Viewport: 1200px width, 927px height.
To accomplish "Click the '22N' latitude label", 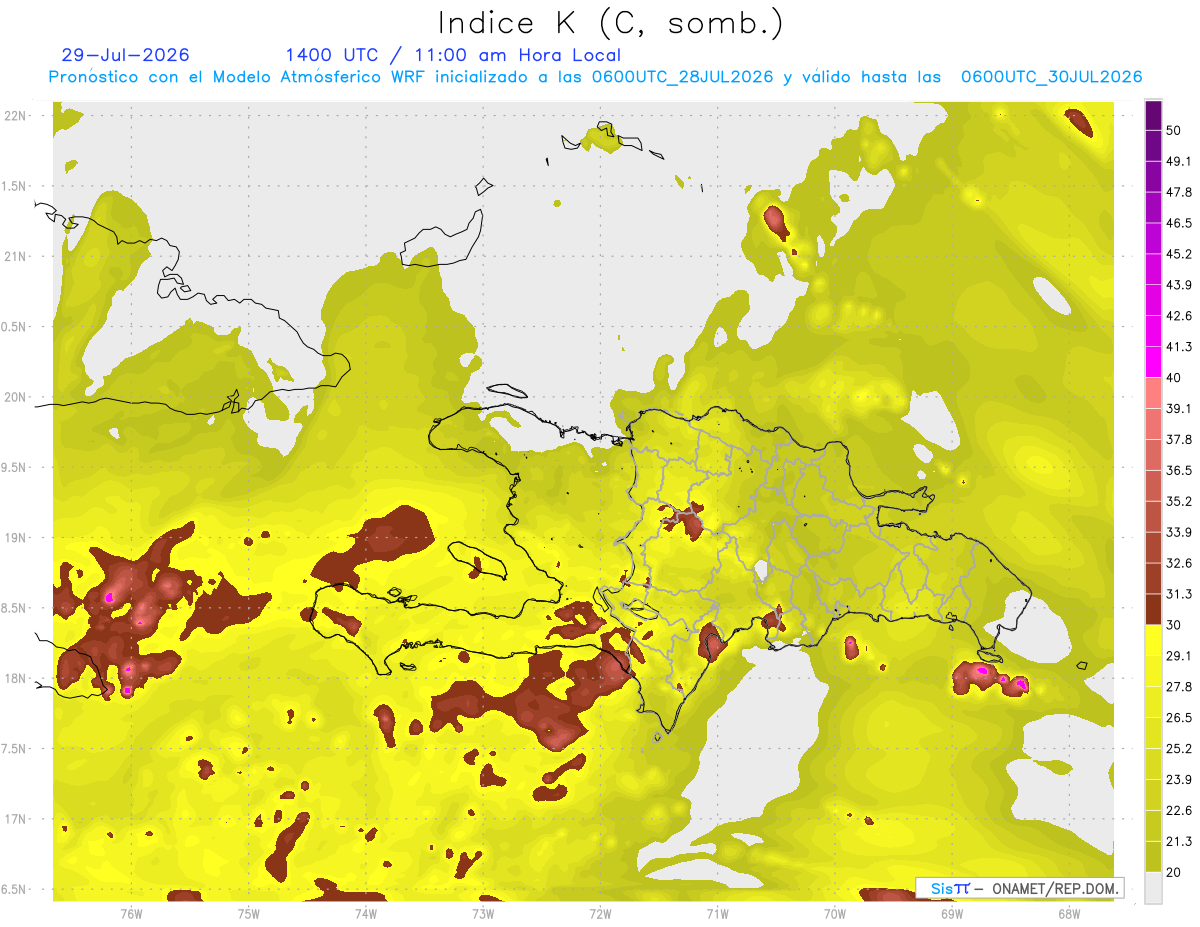I will (x=15, y=116).
